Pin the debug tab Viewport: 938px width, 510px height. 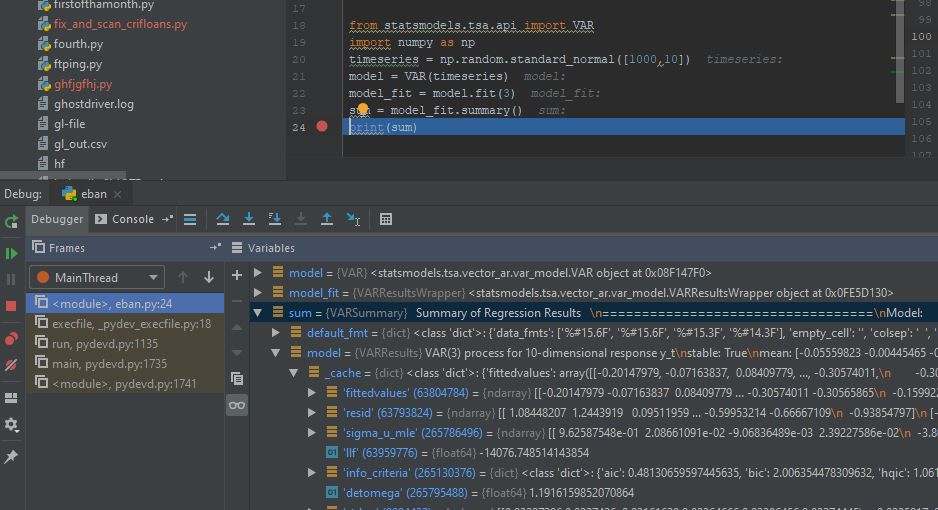pyautogui.click(x=11, y=457)
